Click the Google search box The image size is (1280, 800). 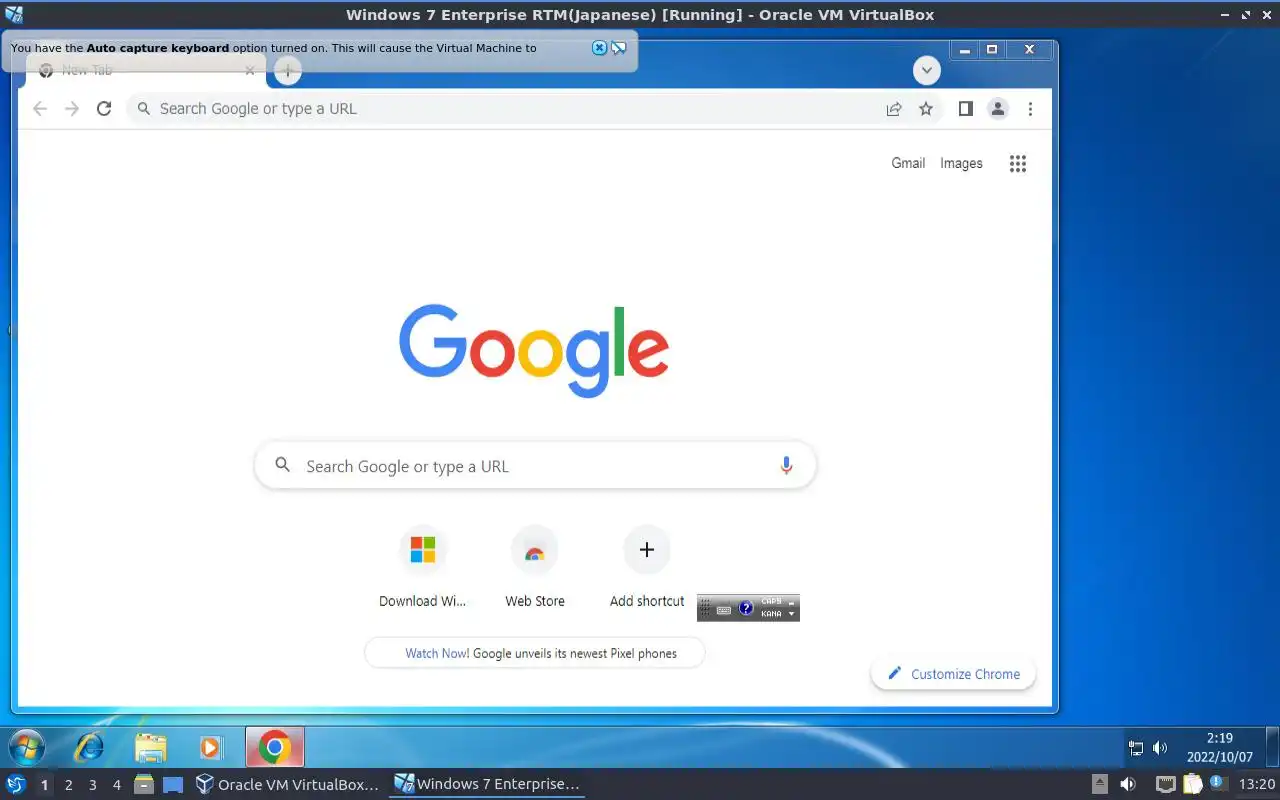click(x=535, y=466)
